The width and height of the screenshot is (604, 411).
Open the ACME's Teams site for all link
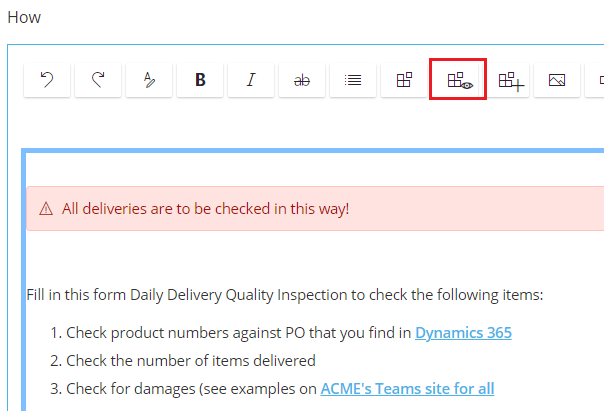[x=407, y=388]
